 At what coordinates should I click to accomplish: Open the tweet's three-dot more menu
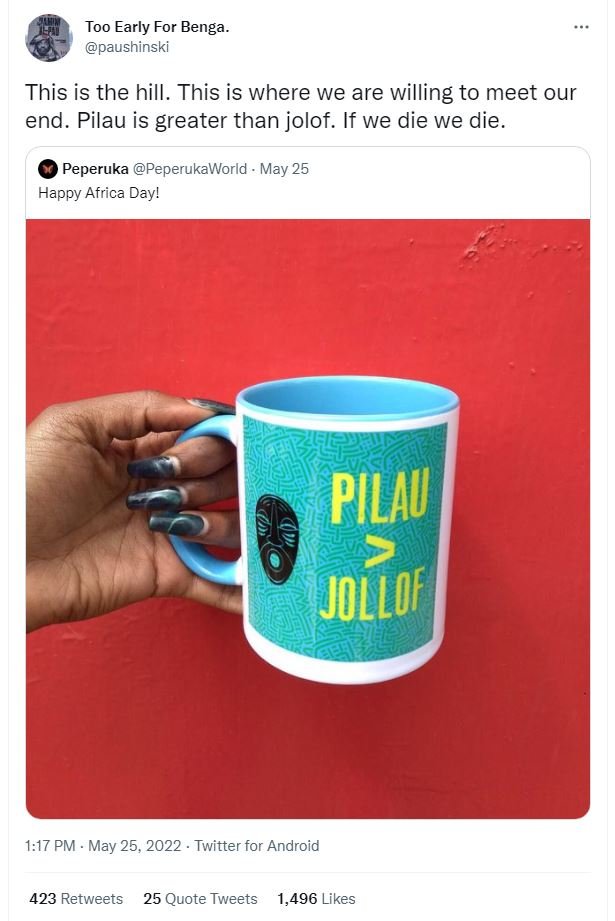580,27
